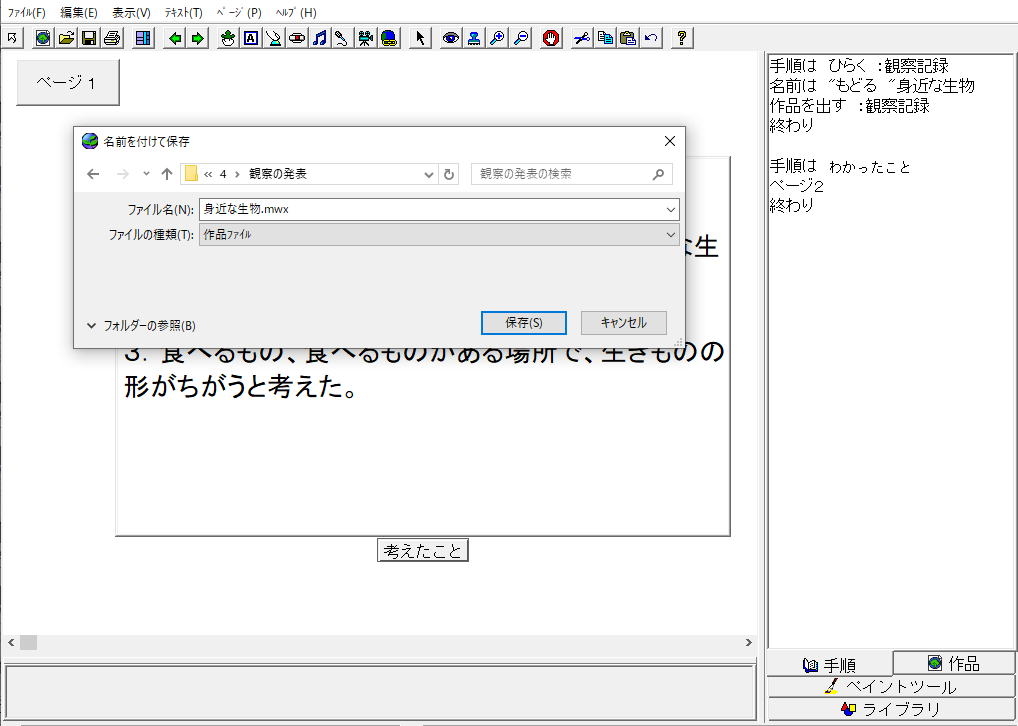Click the music note melody icon

click(319, 38)
